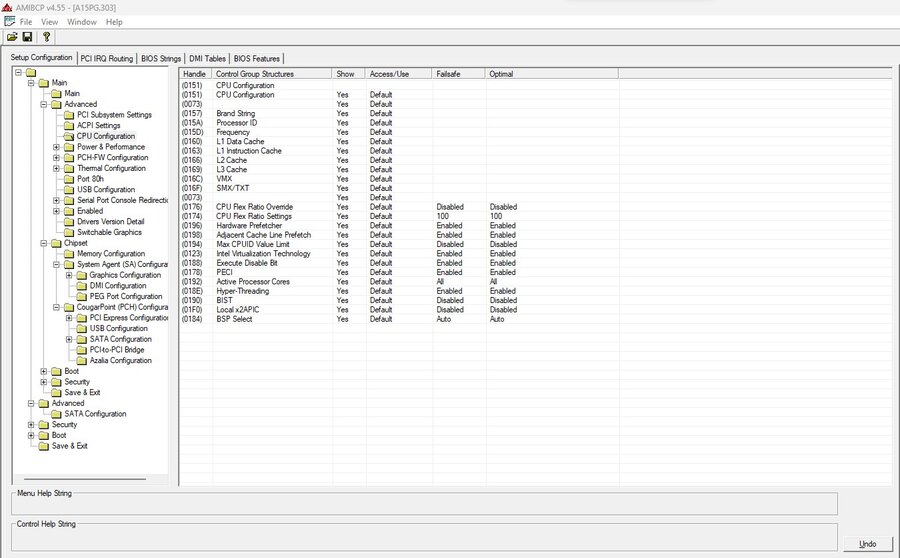Switch to the BIOS Strings tab
The width and height of the screenshot is (900, 558).
pyautogui.click(x=161, y=59)
